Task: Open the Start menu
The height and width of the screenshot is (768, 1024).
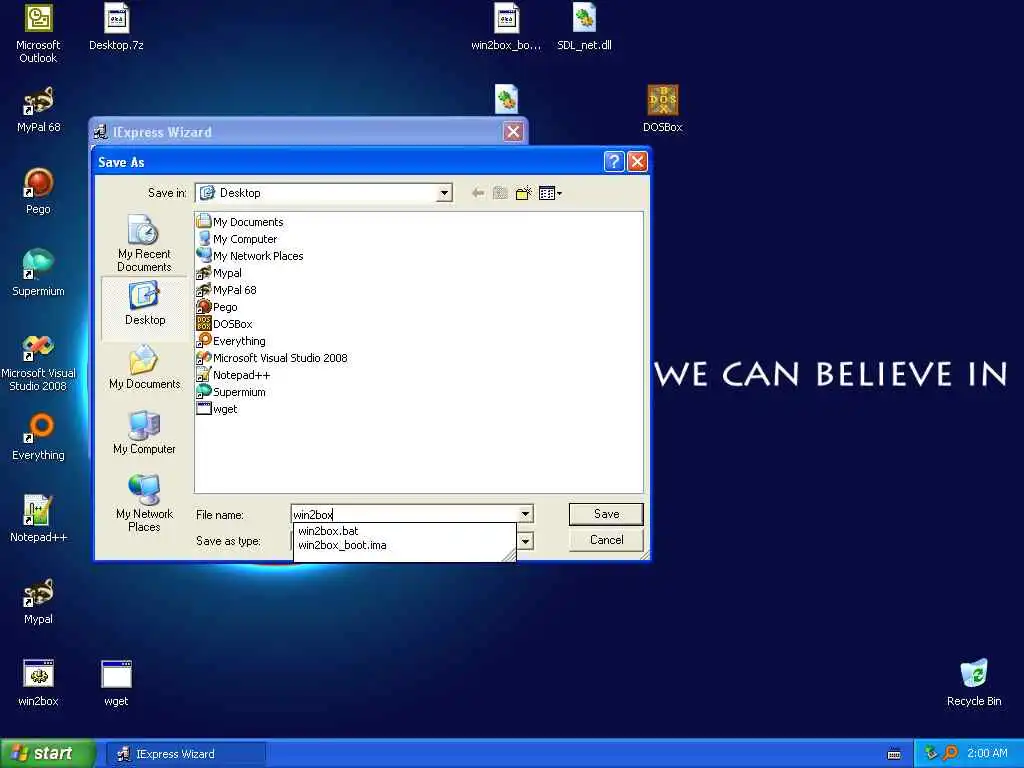Action: 47,754
